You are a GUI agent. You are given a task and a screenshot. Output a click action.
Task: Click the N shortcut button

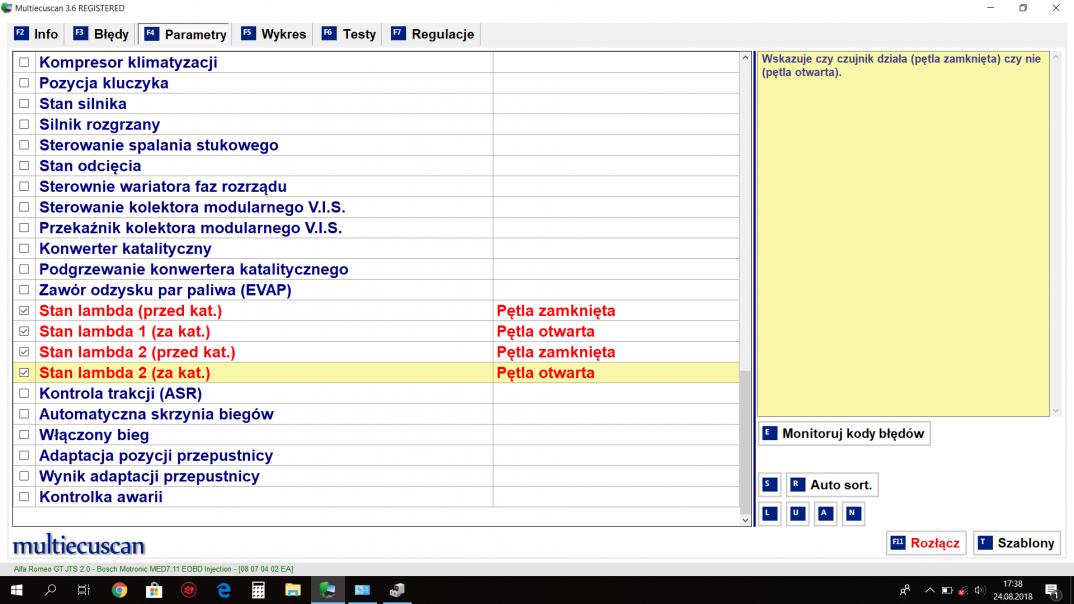click(x=852, y=514)
